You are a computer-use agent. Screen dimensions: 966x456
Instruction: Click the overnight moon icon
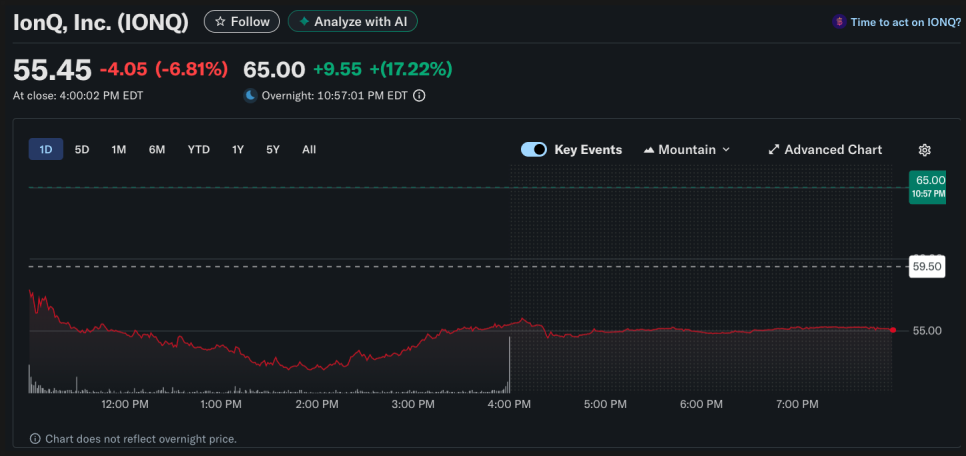pyautogui.click(x=250, y=96)
